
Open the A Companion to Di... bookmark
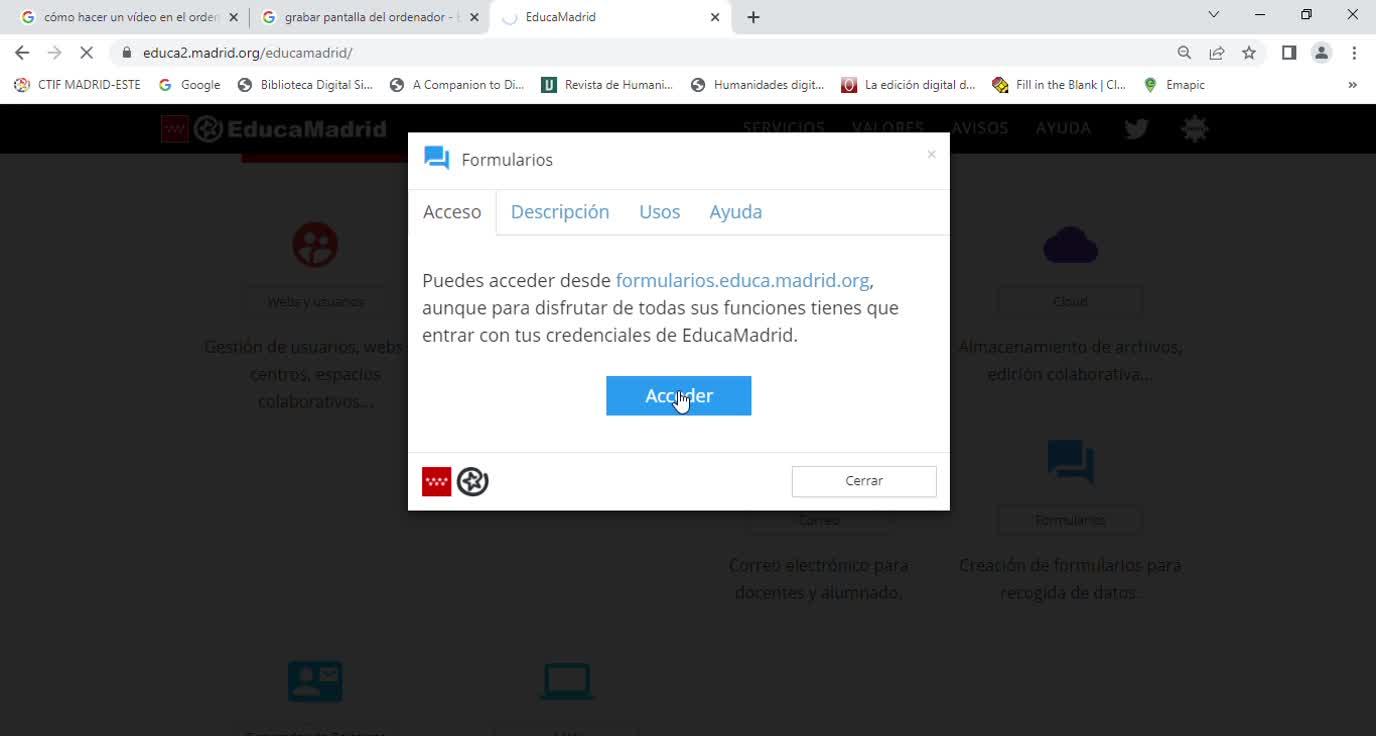(457, 85)
